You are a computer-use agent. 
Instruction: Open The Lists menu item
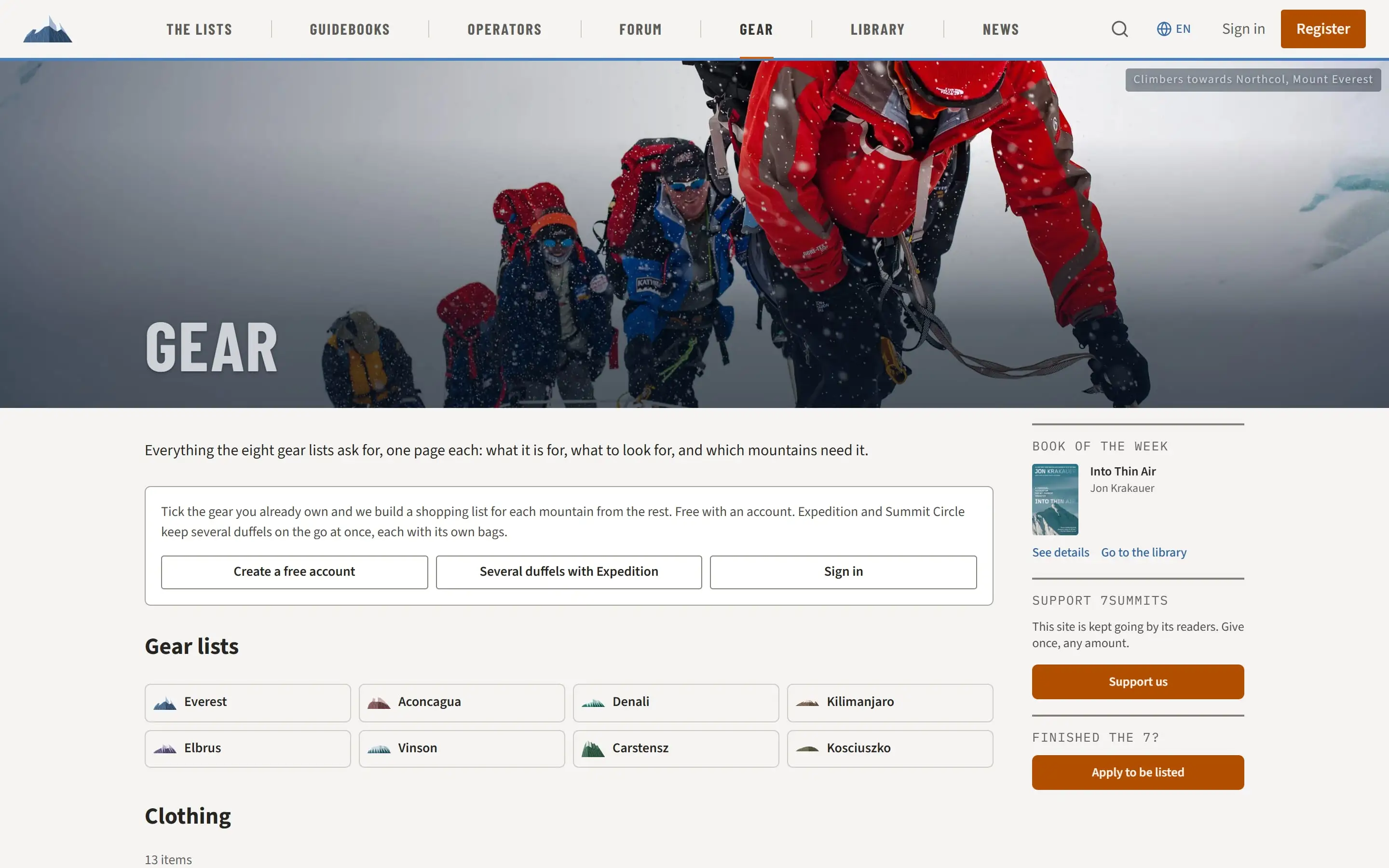pos(199,29)
